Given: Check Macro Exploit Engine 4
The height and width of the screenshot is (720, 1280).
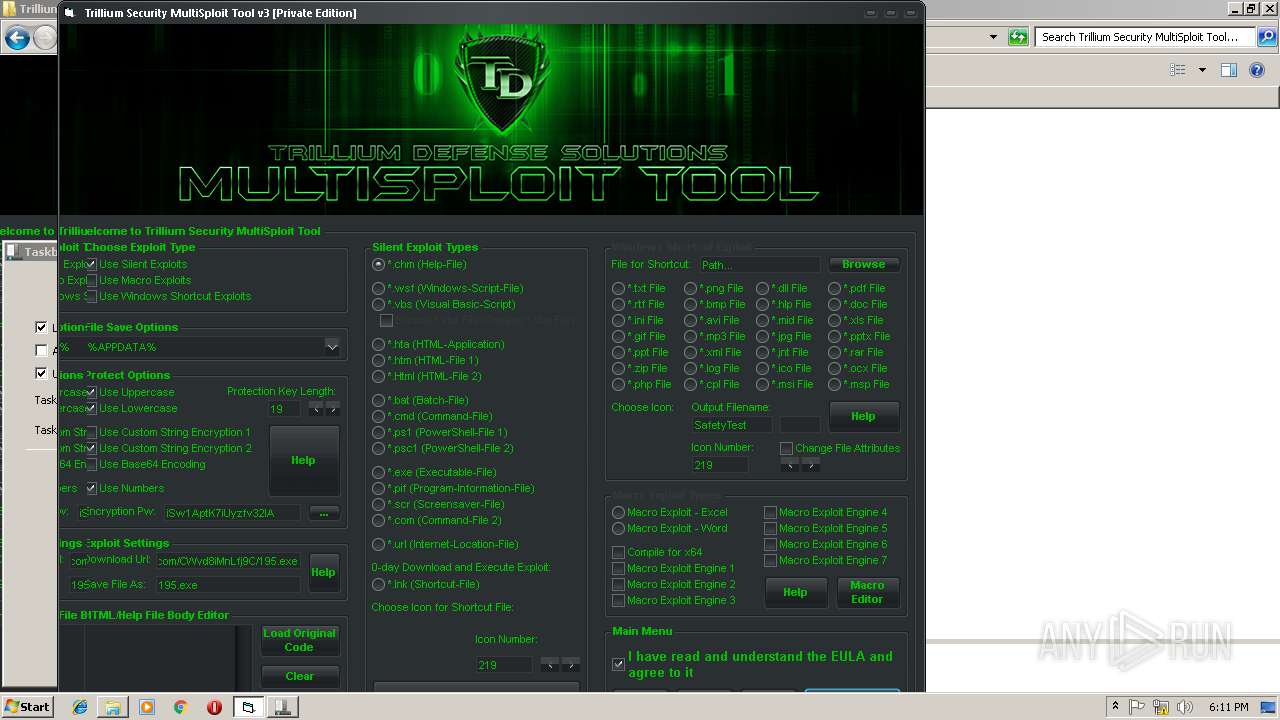Looking at the screenshot, I should [770, 513].
